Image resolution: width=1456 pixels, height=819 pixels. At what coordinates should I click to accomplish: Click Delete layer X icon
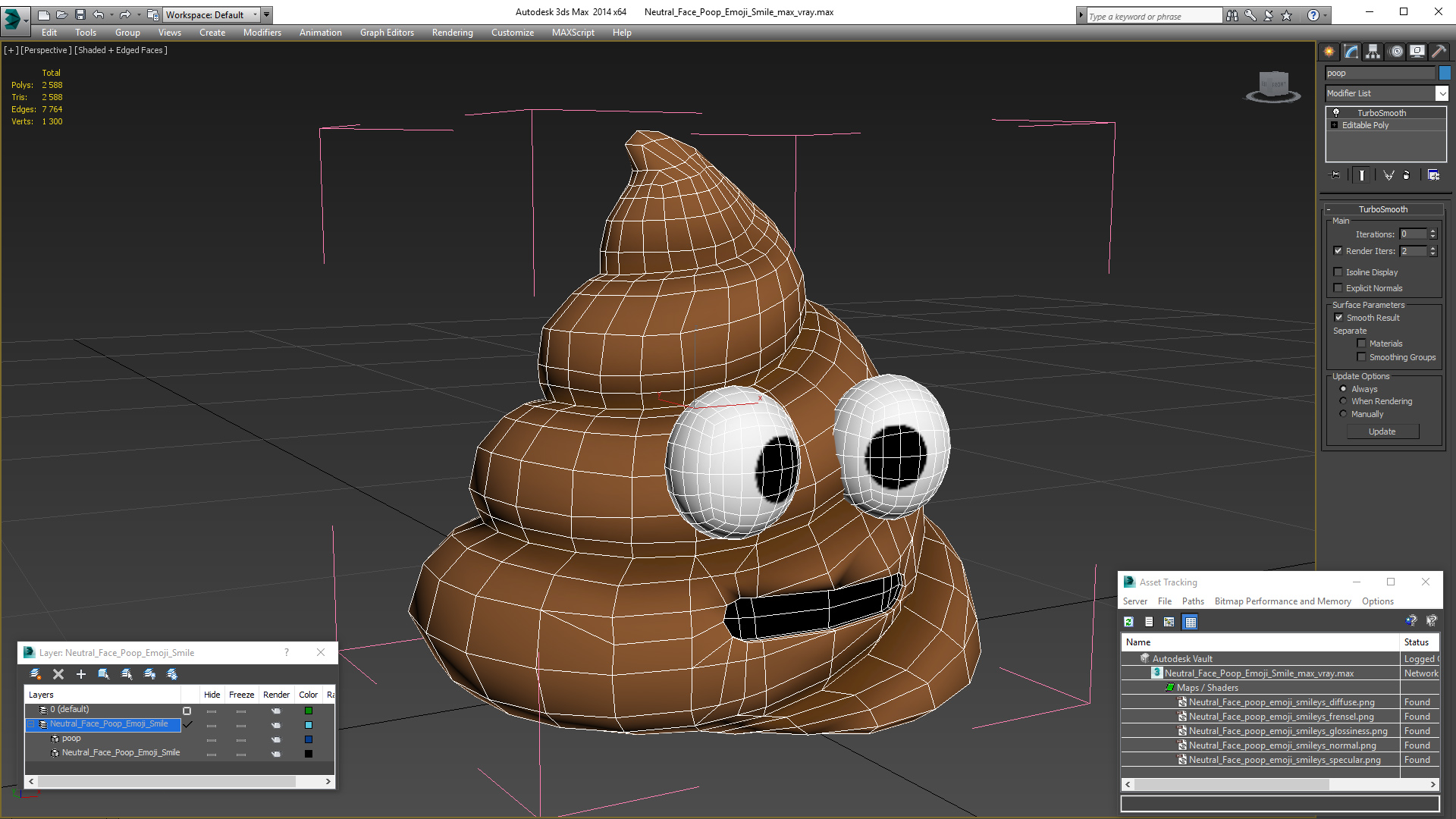58,674
